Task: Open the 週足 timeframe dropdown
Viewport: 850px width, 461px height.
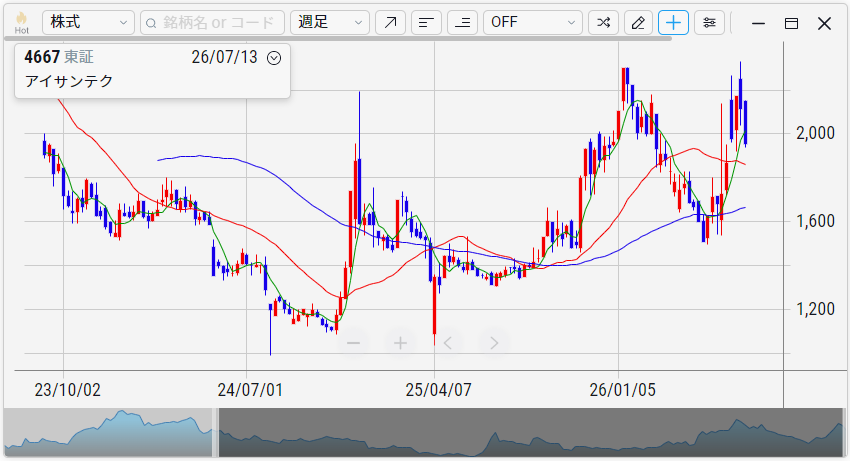Action: 330,22
